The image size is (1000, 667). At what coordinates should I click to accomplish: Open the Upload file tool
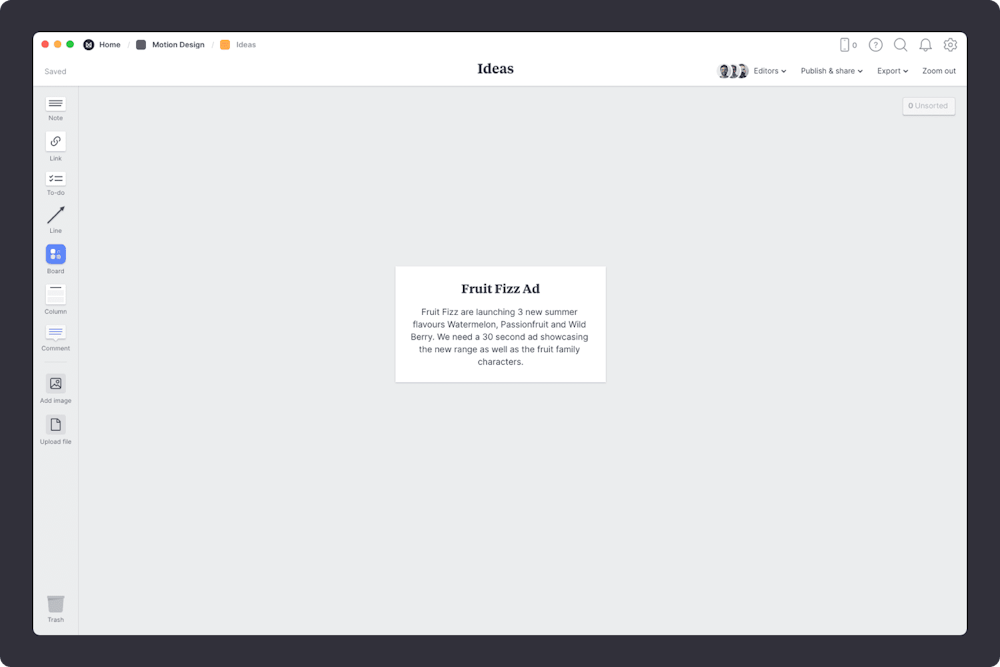tap(55, 425)
